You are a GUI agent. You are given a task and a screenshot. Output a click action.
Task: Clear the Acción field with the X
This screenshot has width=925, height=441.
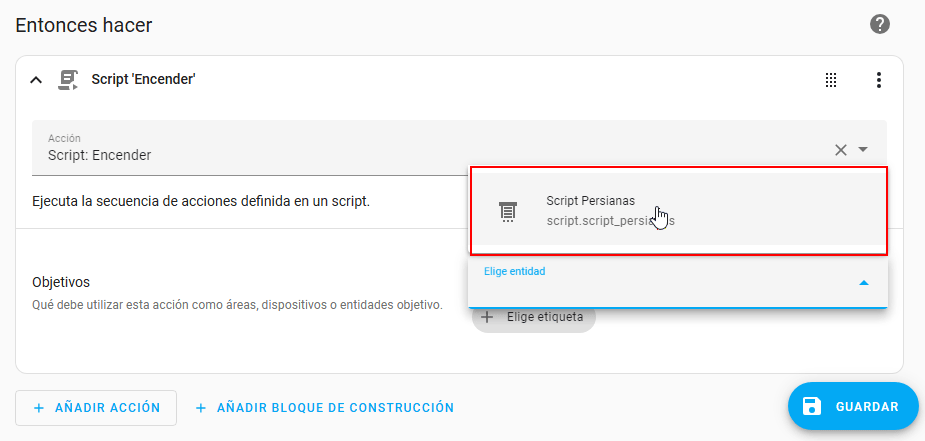pos(841,150)
